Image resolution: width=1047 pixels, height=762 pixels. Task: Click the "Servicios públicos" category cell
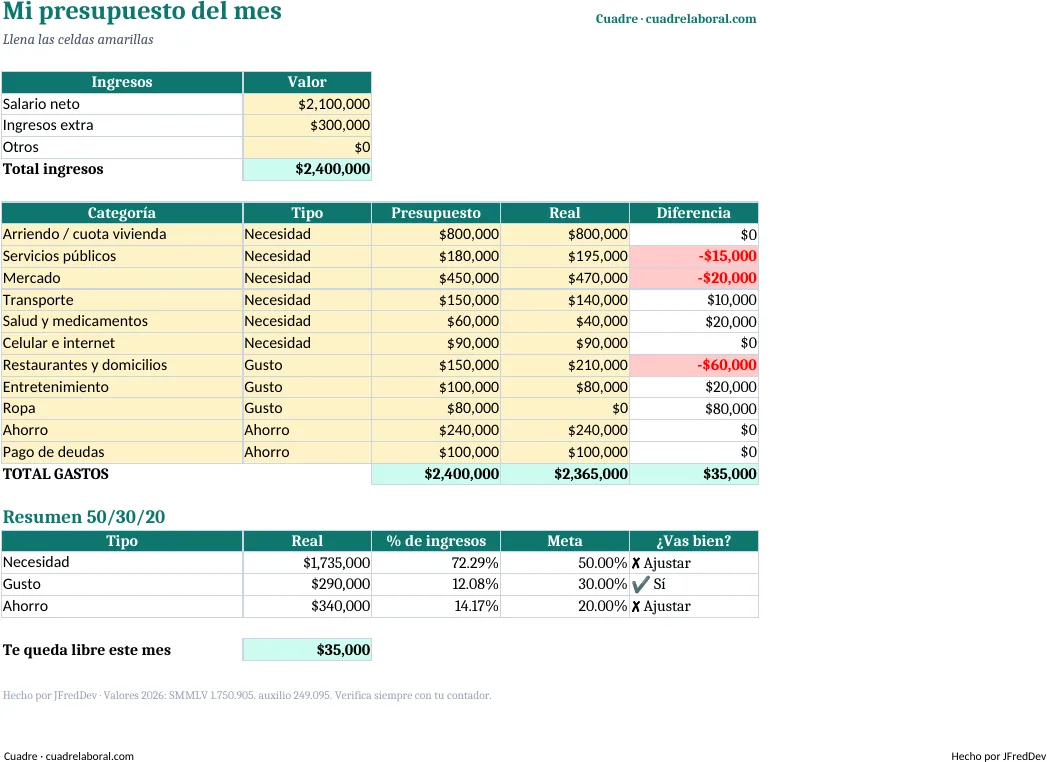coord(122,256)
